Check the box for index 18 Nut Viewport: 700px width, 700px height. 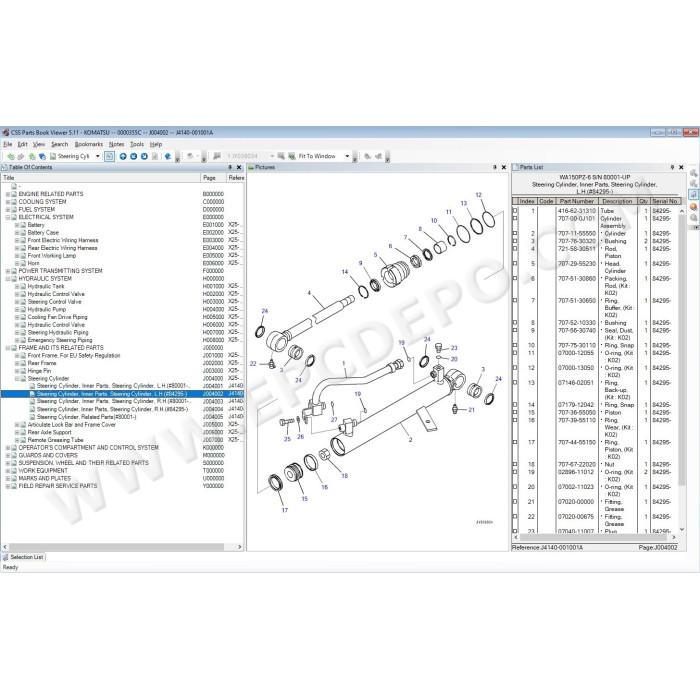coord(515,464)
